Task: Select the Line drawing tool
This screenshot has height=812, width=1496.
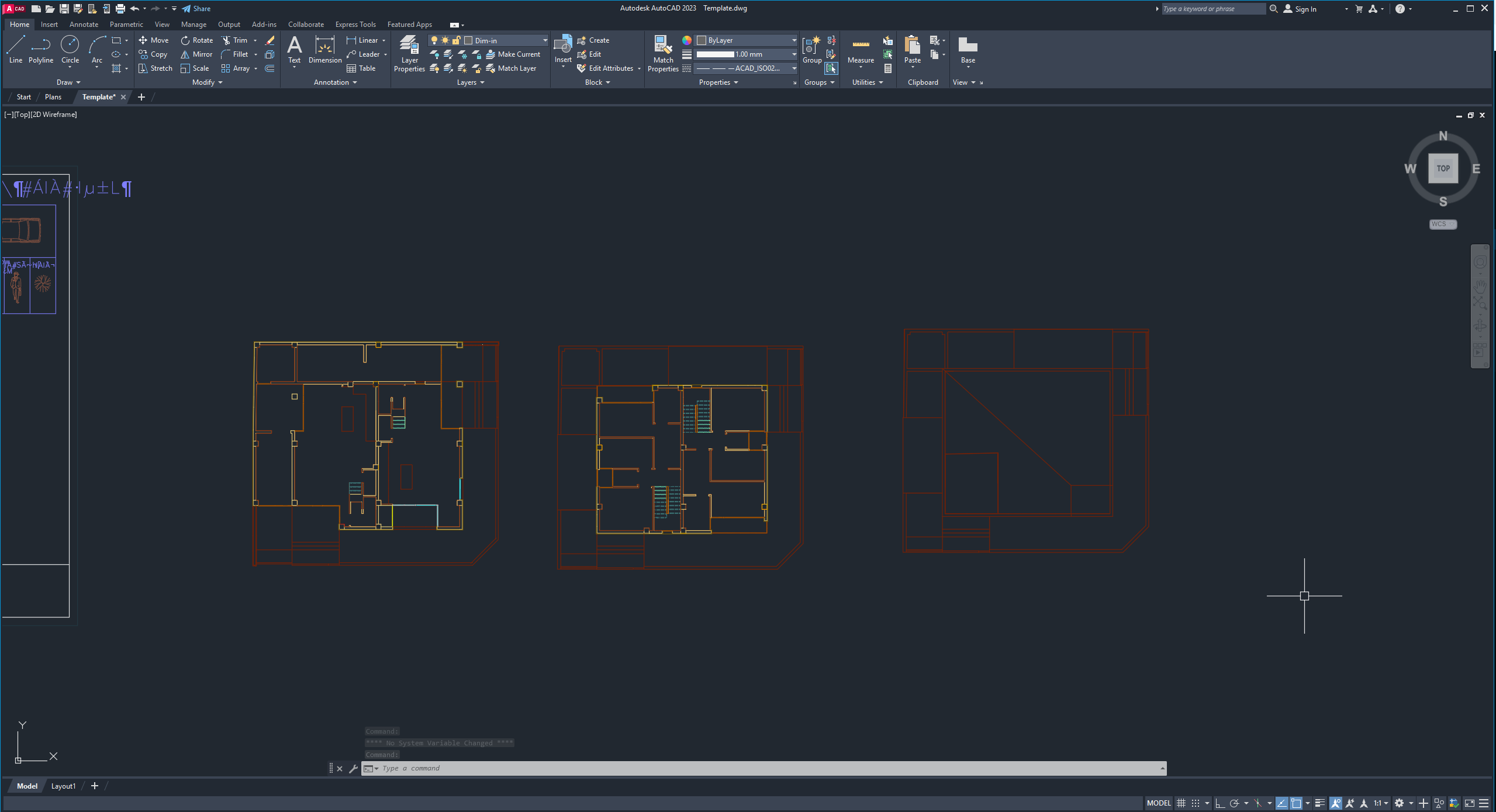Action: (16, 50)
